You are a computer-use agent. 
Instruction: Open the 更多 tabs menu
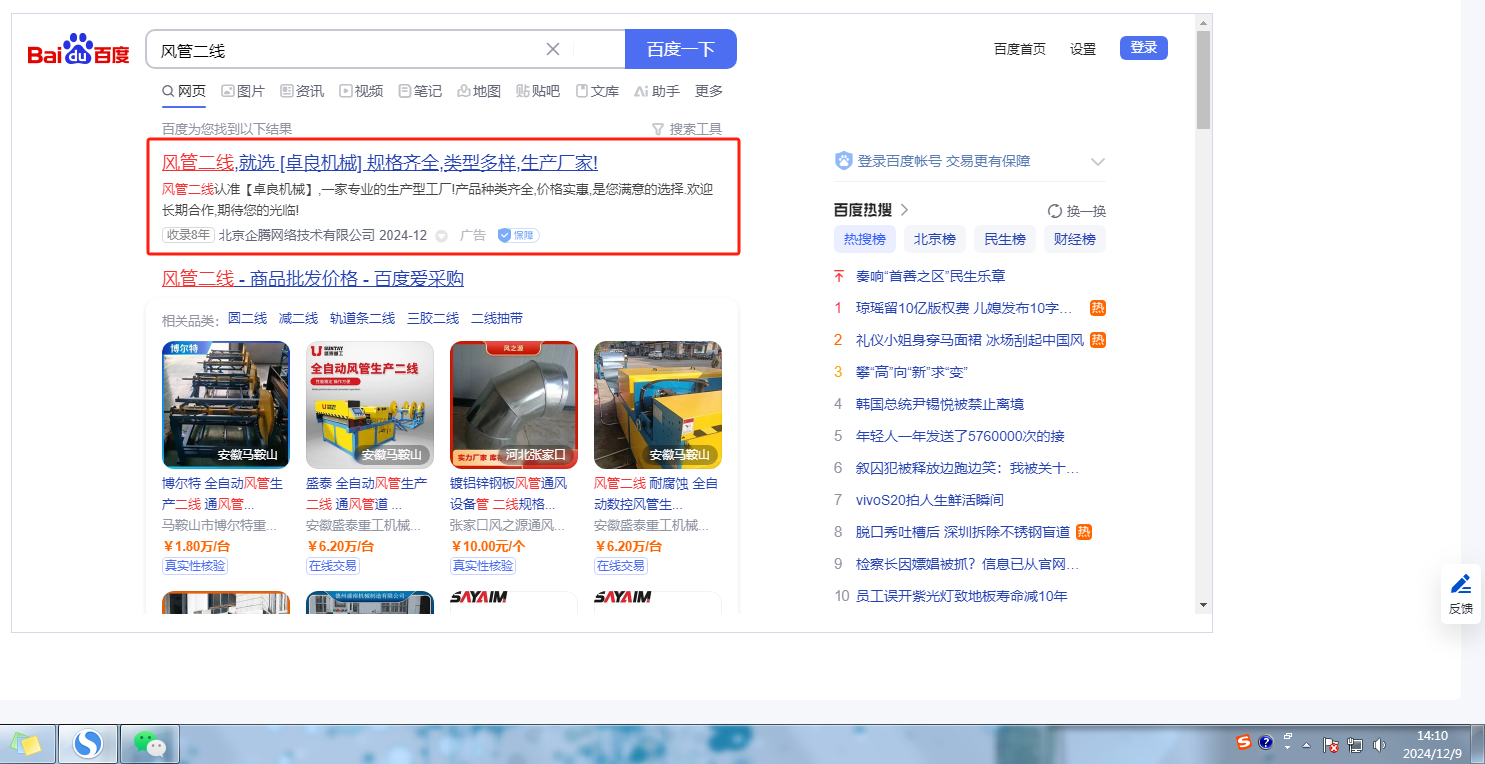[709, 91]
